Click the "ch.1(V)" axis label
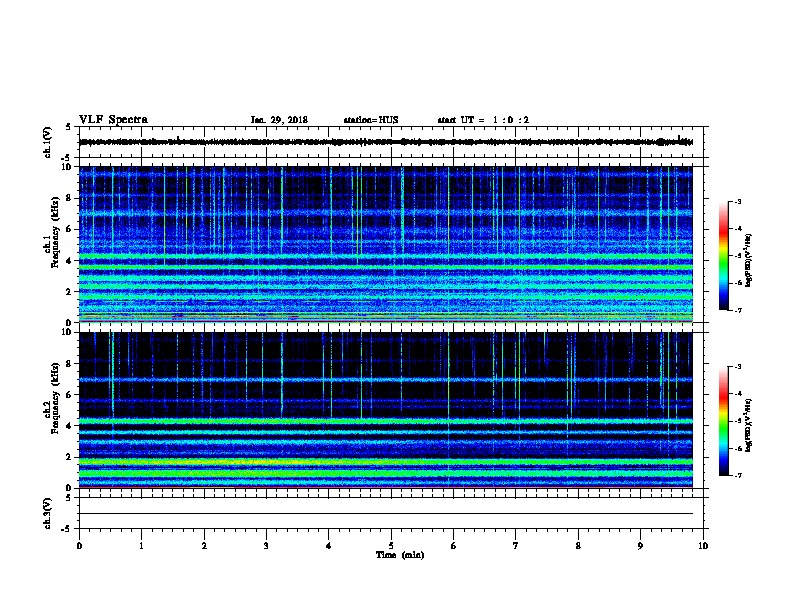This screenshot has width=792, height=612. tap(48, 142)
